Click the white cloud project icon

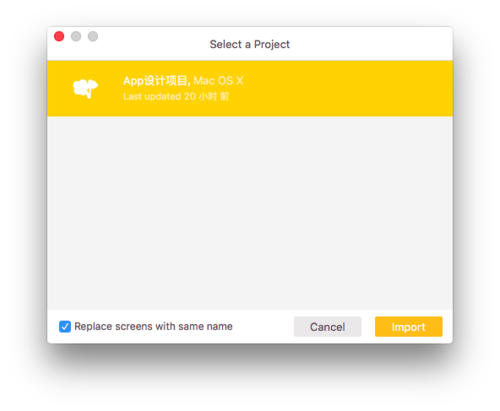click(85, 88)
